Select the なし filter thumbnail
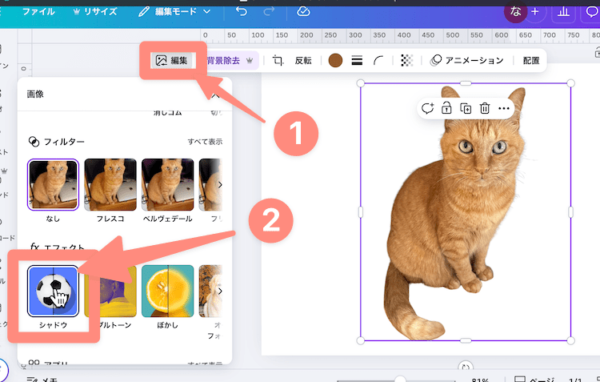This screenshot has width=600, height=382. pyautogui.click(x=53, y=184)
